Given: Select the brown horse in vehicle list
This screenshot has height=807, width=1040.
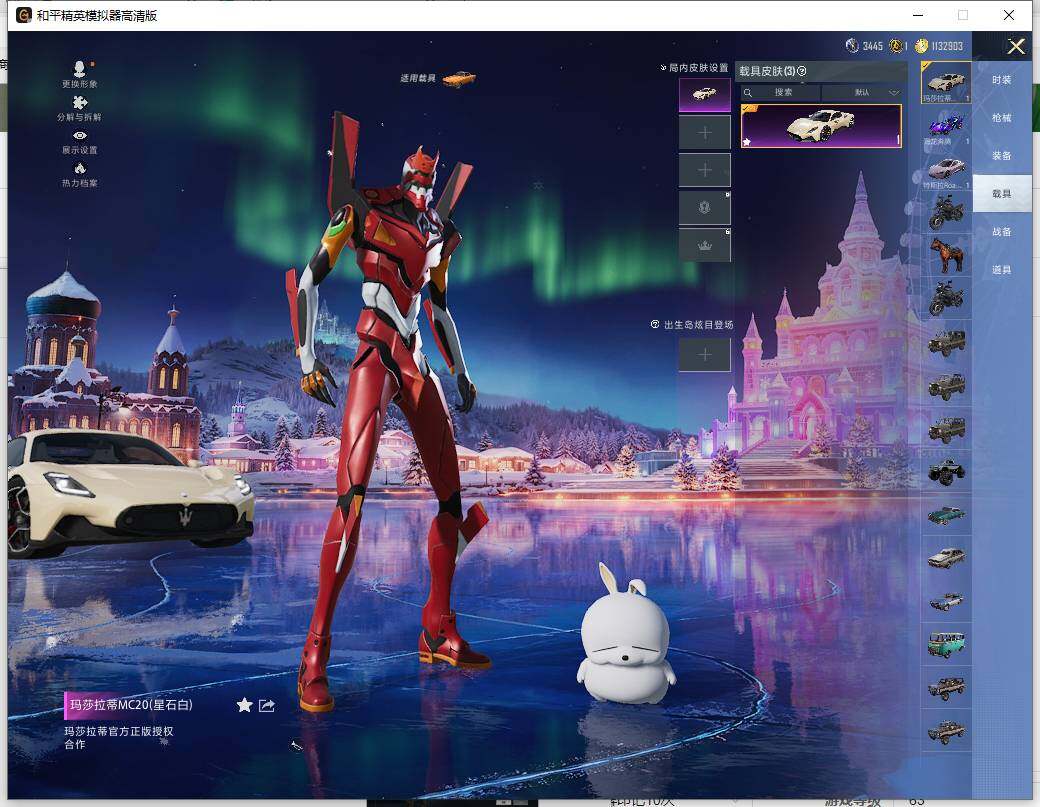Looking at the screenshot, I should pos(946,255).
